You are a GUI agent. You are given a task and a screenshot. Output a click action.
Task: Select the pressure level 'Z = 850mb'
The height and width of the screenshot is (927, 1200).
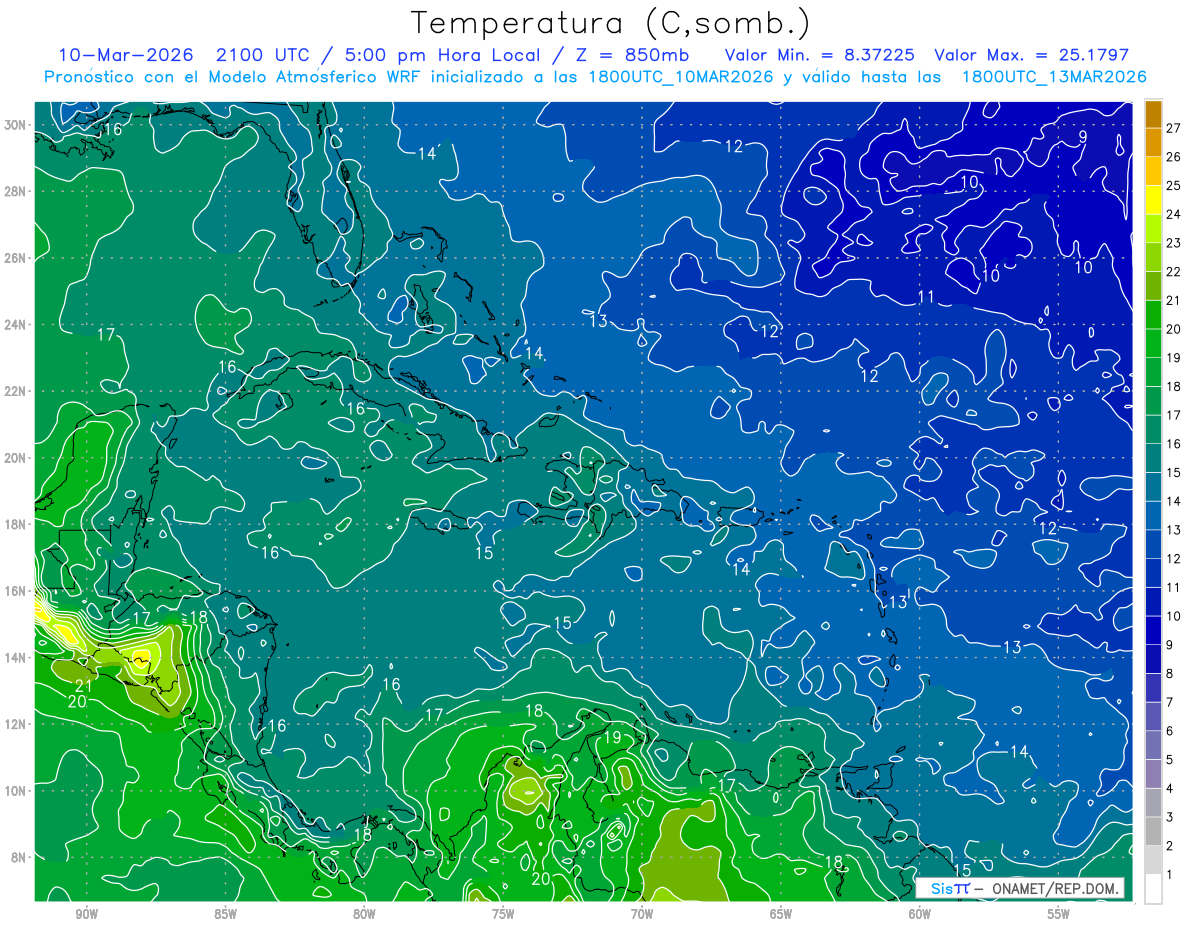point(629,55)
